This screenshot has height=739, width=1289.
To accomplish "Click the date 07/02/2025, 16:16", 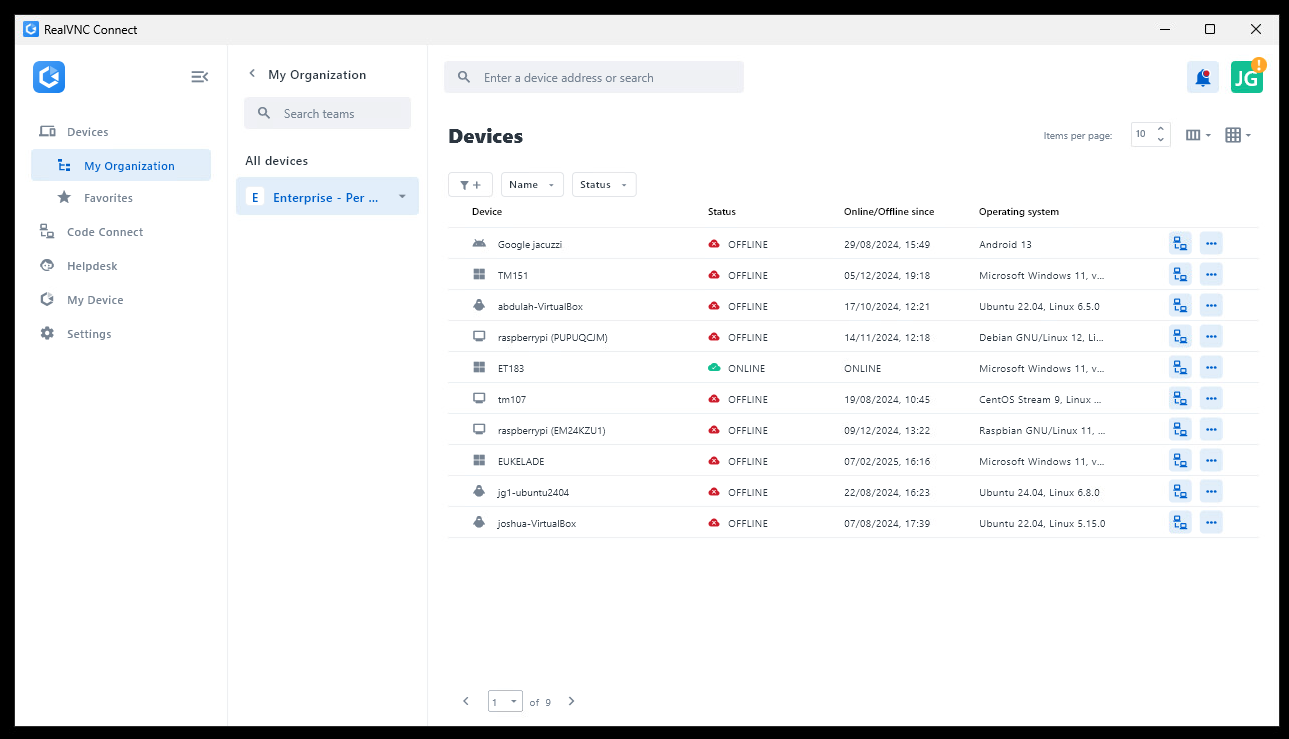I will pos(887,461).
